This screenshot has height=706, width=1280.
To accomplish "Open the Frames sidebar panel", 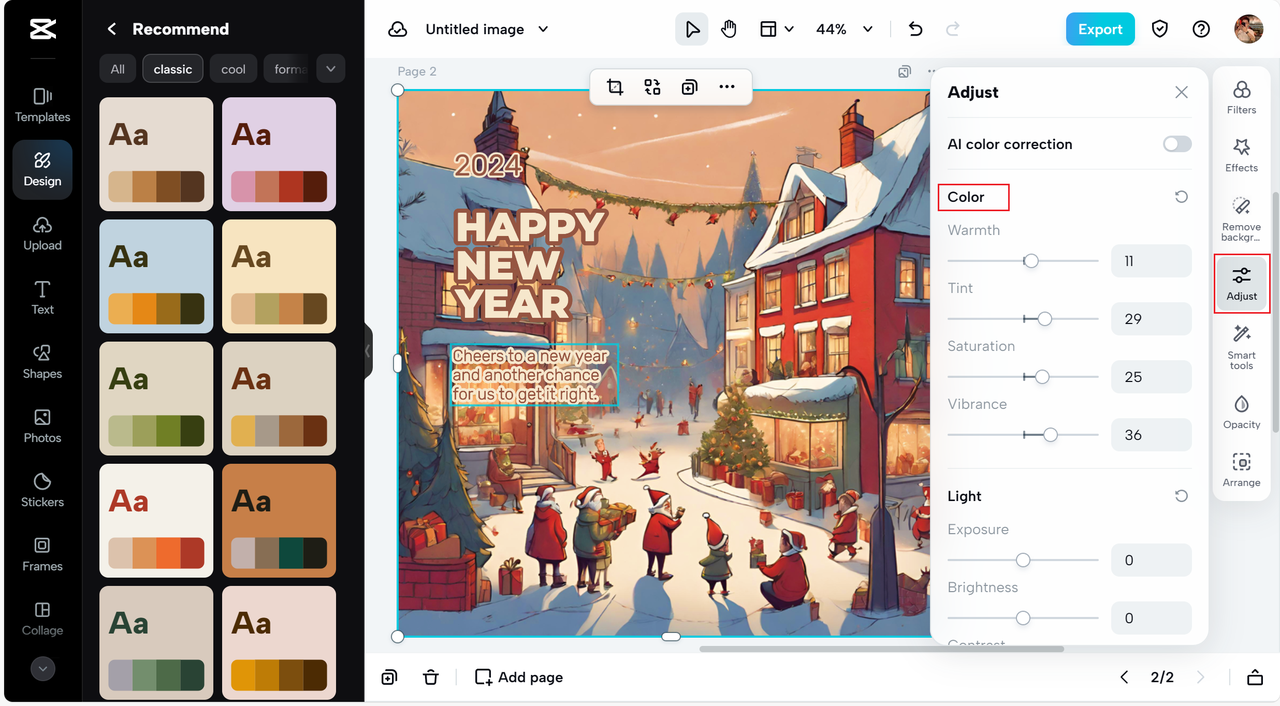I will point(42,553).
